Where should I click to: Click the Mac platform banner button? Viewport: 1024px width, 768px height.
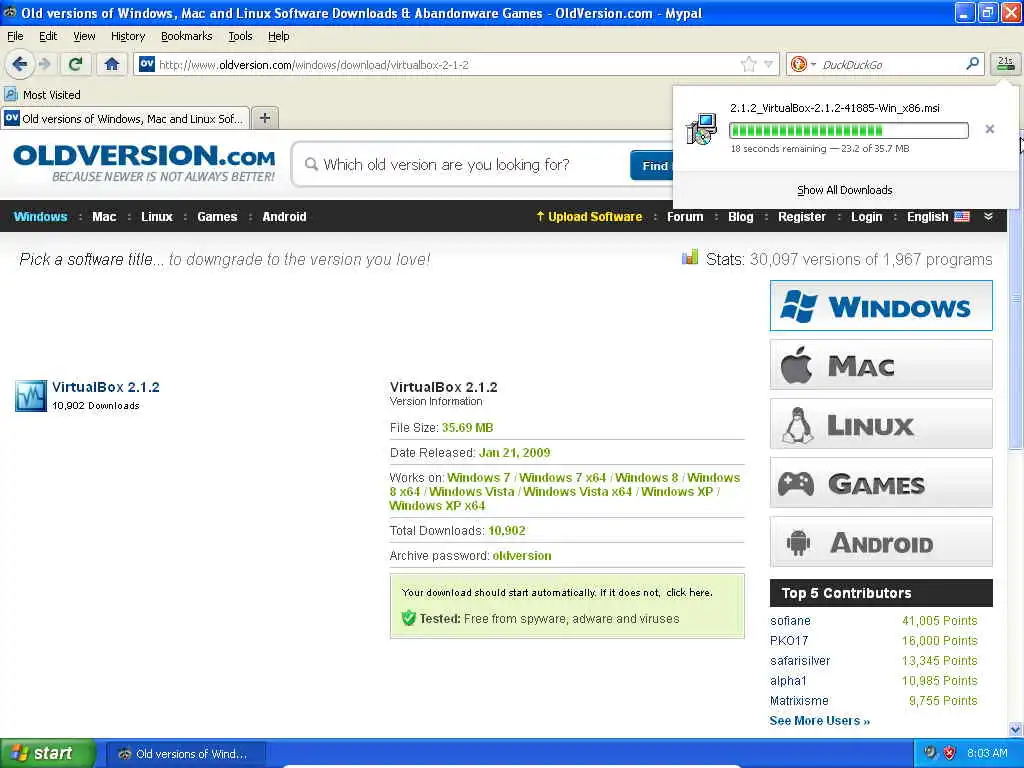click(881, 364)
